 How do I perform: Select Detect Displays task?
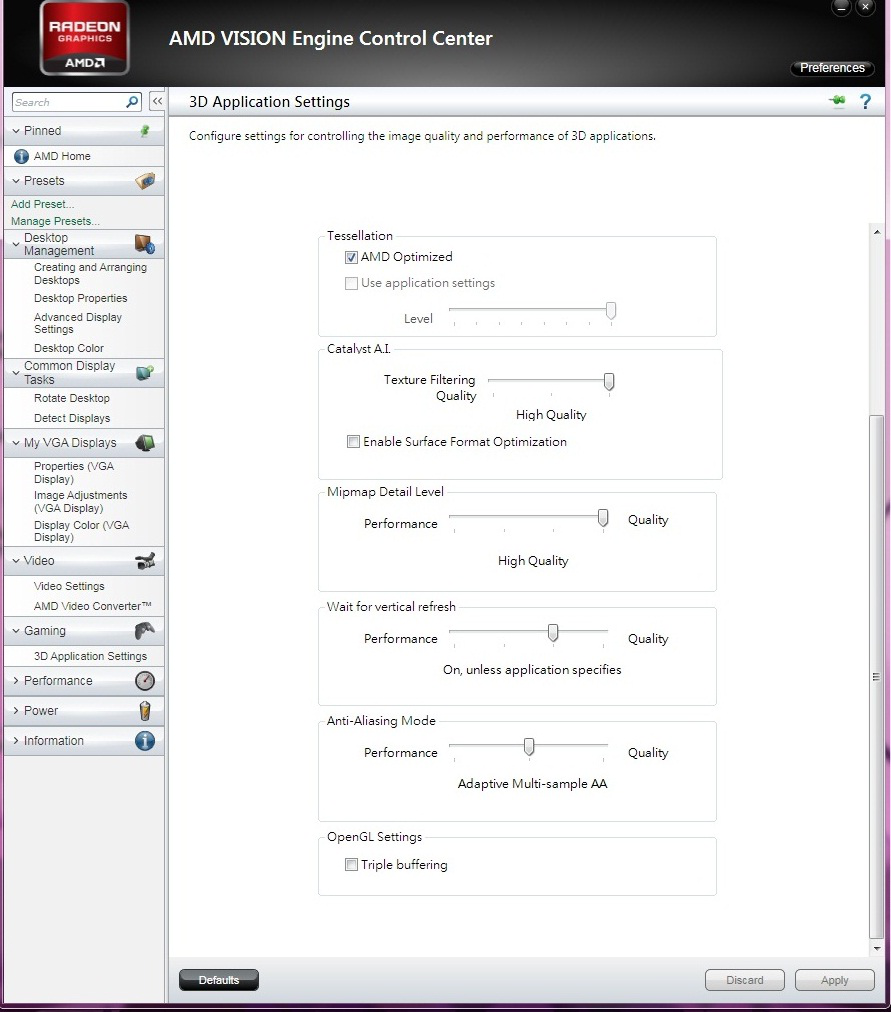(x=72, y=418)
